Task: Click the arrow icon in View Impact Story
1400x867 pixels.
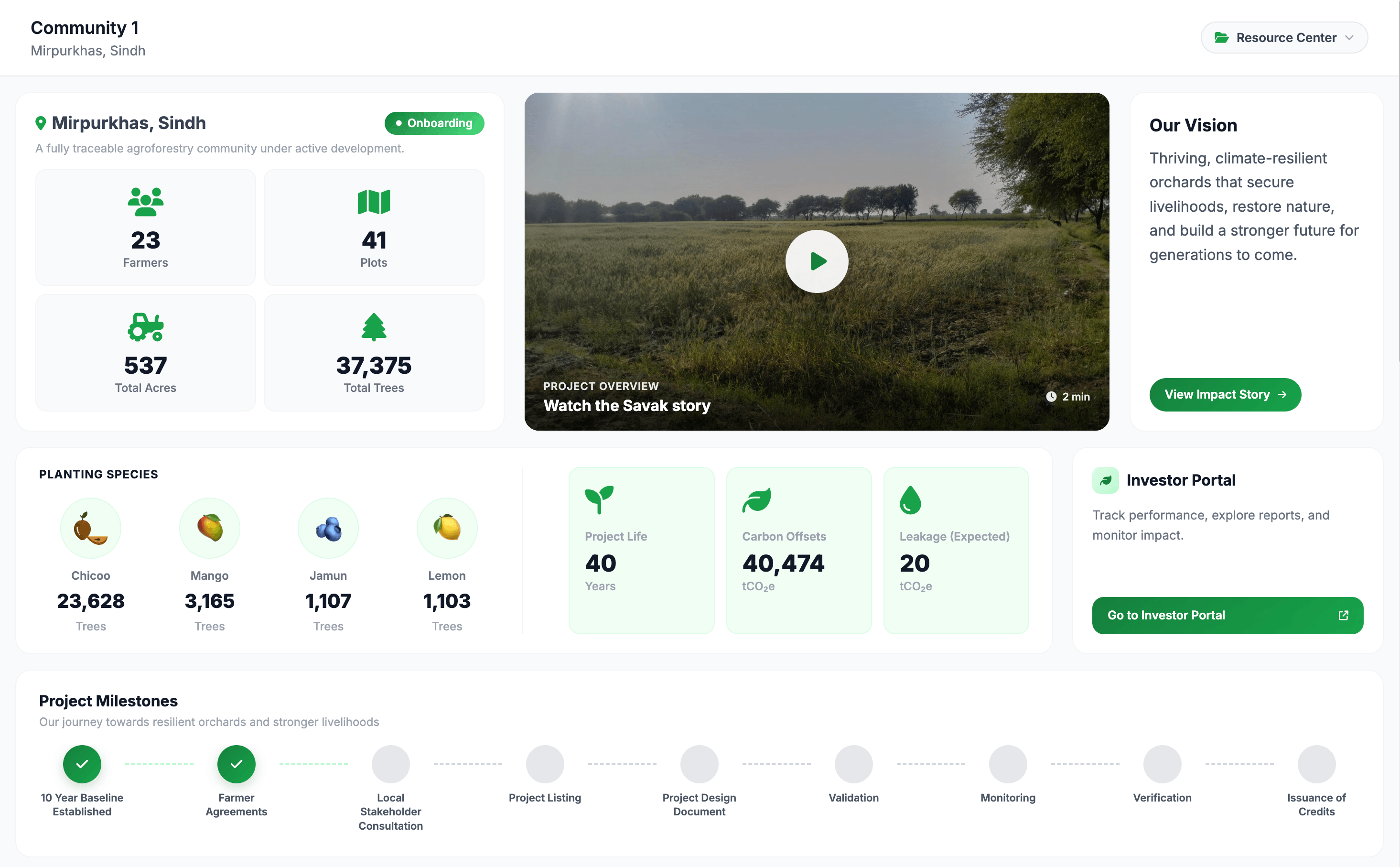Action: [1282, 394]
